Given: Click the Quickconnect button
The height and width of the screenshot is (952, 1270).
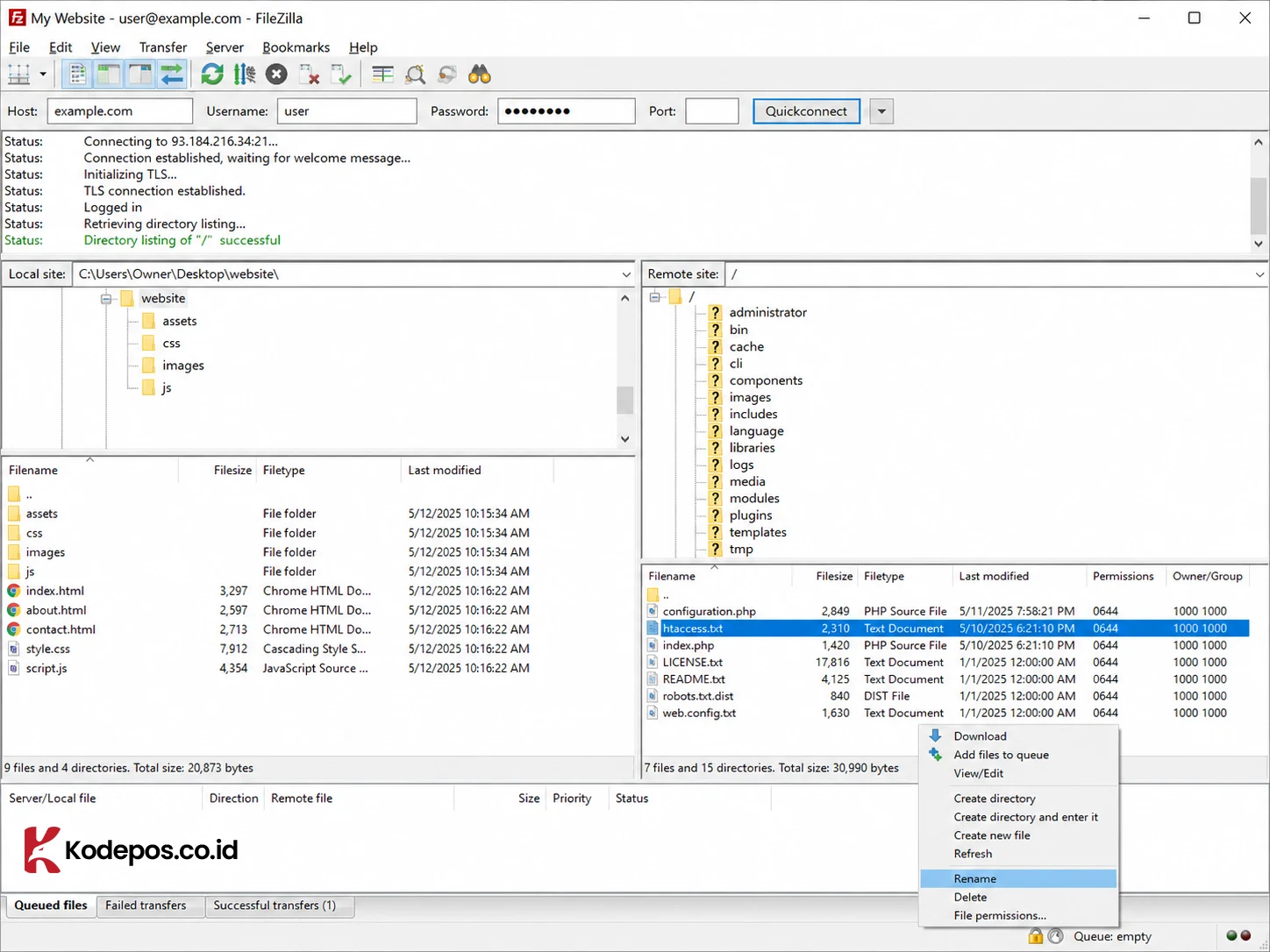Looking at the screenshot, I should tap(806, 111).
